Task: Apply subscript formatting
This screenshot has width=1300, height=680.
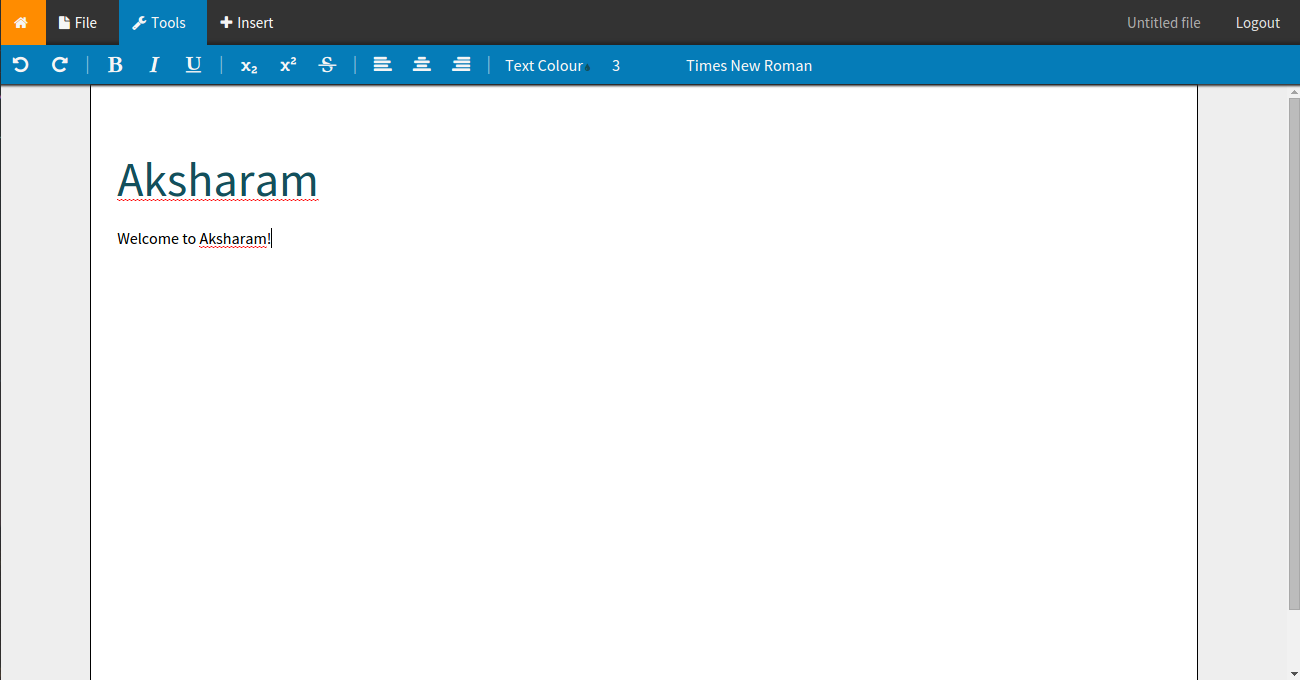Action: (248, 64)
